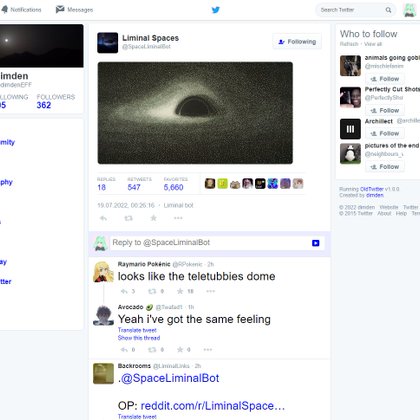Viewport: 420px width, 420px height.
Task: Click the @SpaceLiminalBot mention in Backrooms tweet
Action: pyautogui.click(x=170, y=378)
